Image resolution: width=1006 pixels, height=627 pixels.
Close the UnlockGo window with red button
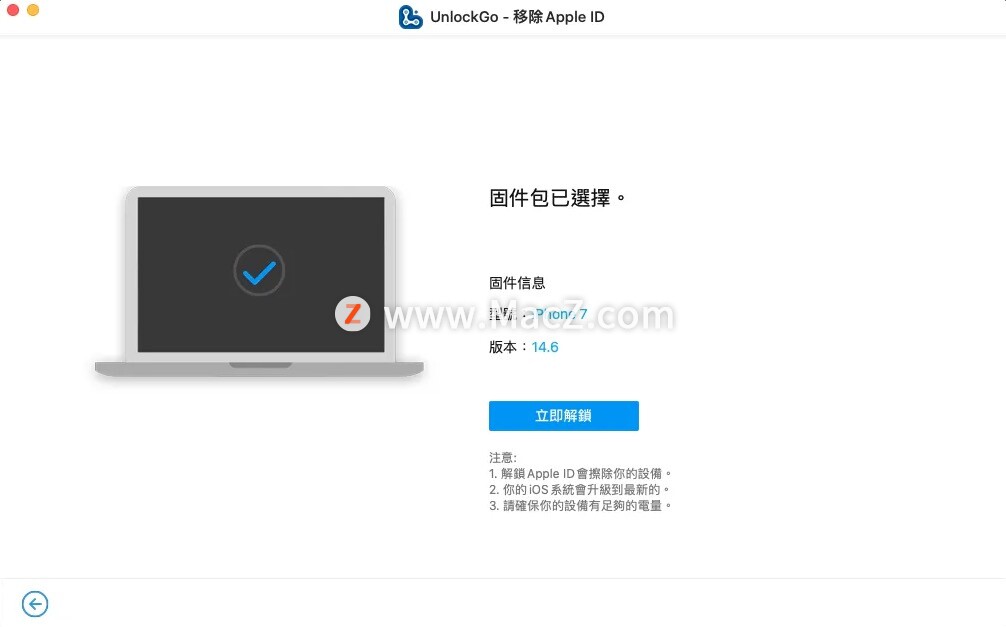(x=12, y=10)
